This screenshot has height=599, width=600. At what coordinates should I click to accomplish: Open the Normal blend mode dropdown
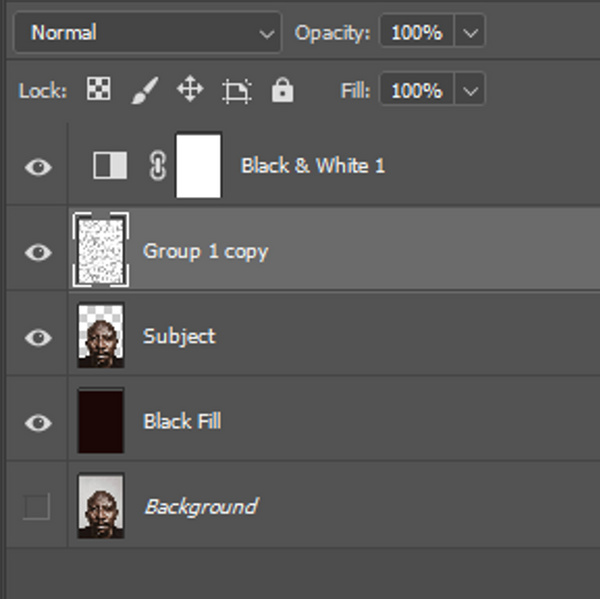pos(148,33)
